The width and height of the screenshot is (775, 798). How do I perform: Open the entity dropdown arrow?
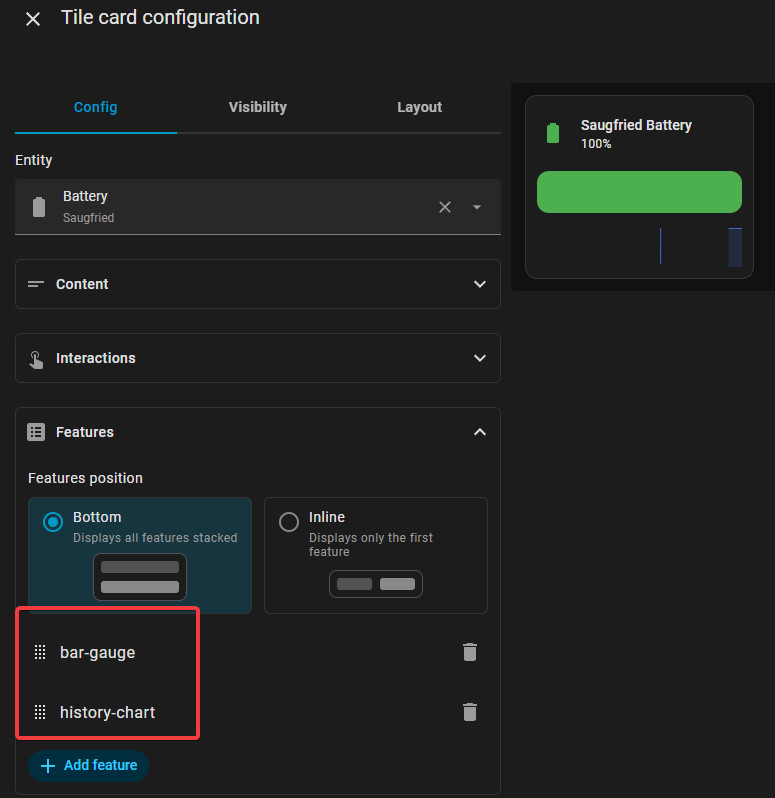tap(477, 207)
